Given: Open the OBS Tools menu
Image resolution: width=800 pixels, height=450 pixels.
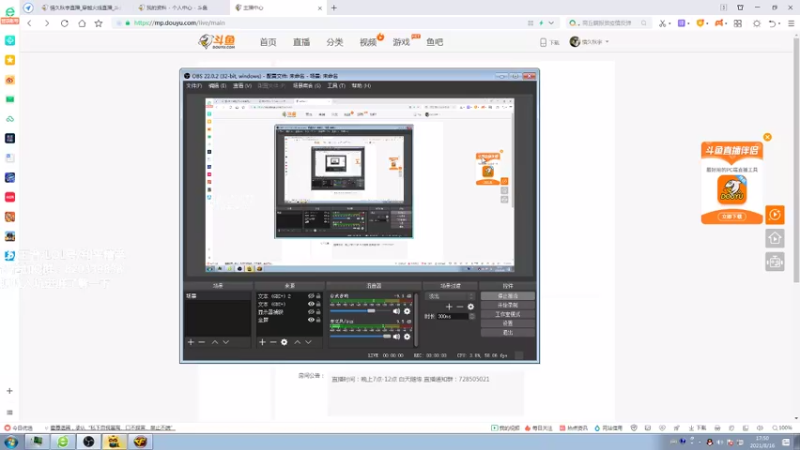Looking at the screenshot, I should (x=336, y=86).
